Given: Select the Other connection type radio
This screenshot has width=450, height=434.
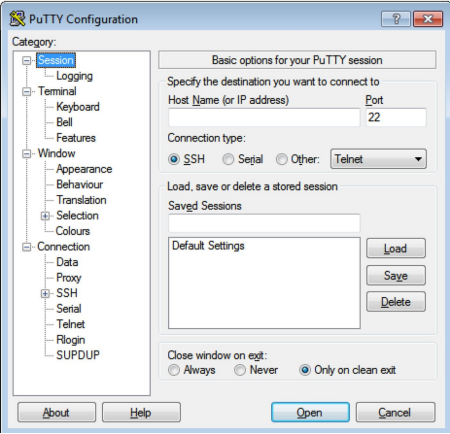Looking at the screenshot, I should [282, 159].
